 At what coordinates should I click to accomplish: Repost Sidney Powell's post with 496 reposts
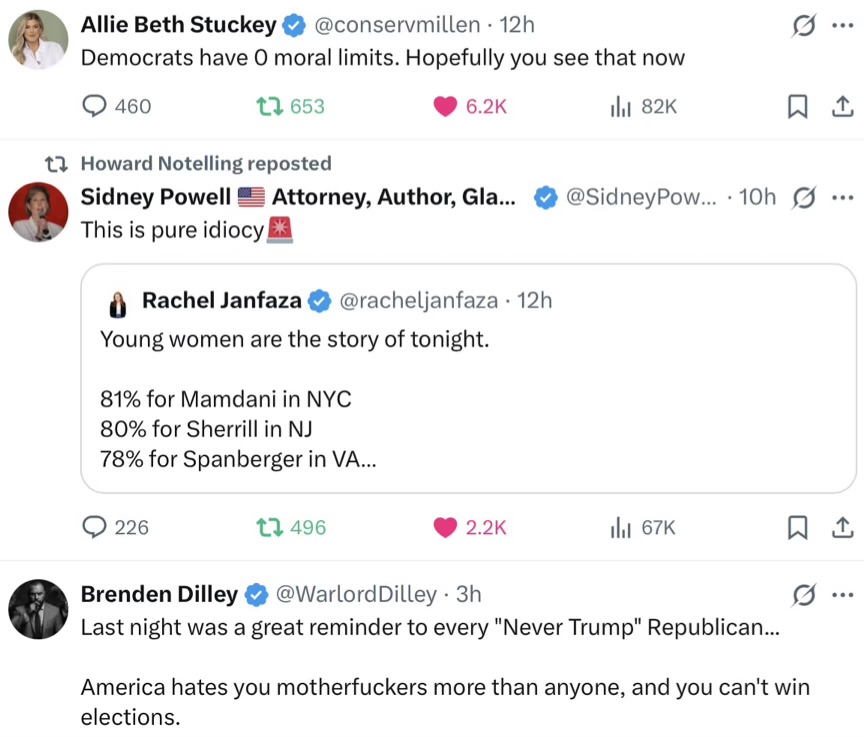[269, 527]
